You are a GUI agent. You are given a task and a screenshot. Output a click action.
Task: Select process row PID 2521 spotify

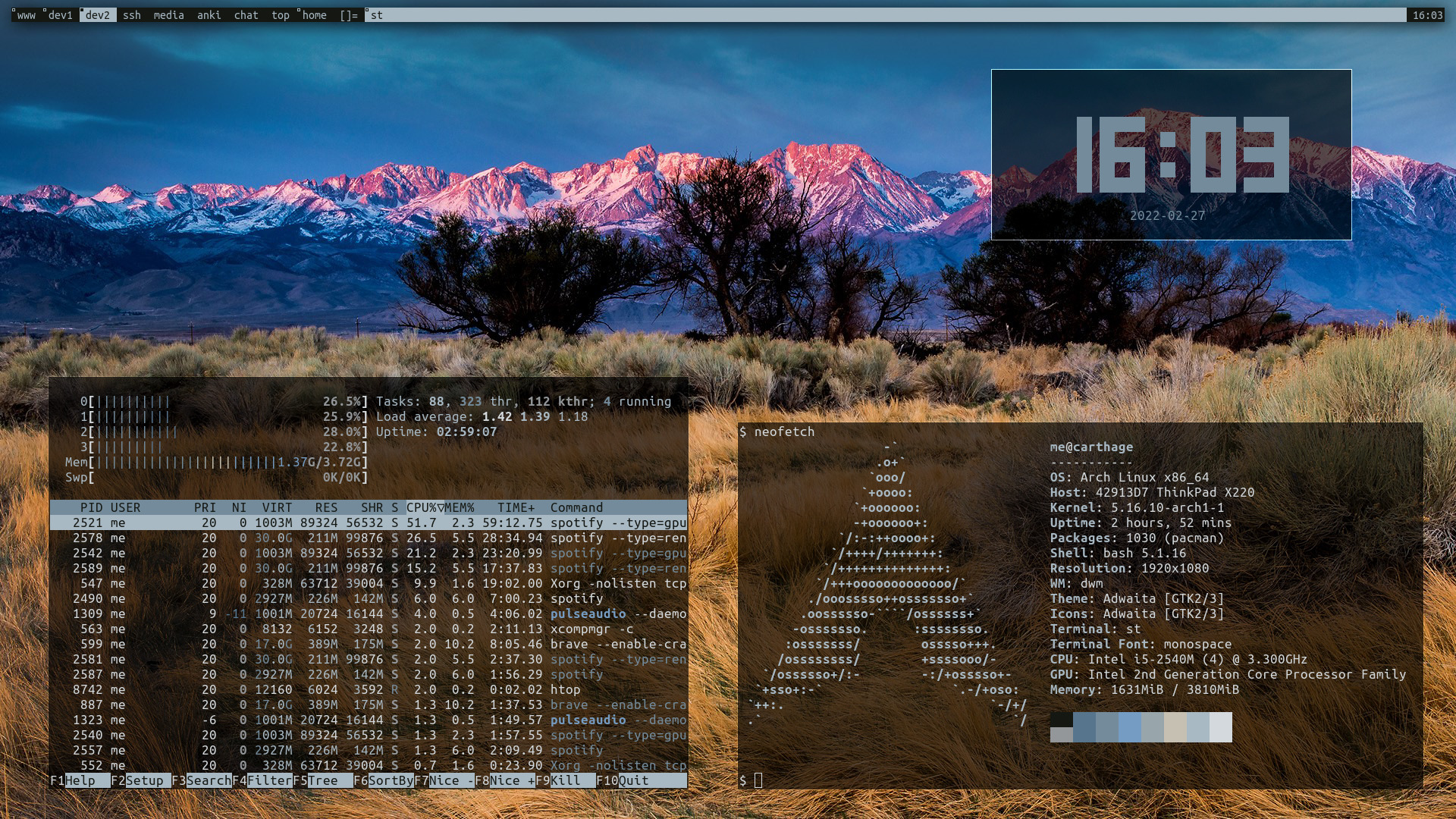tap(369, 522)
